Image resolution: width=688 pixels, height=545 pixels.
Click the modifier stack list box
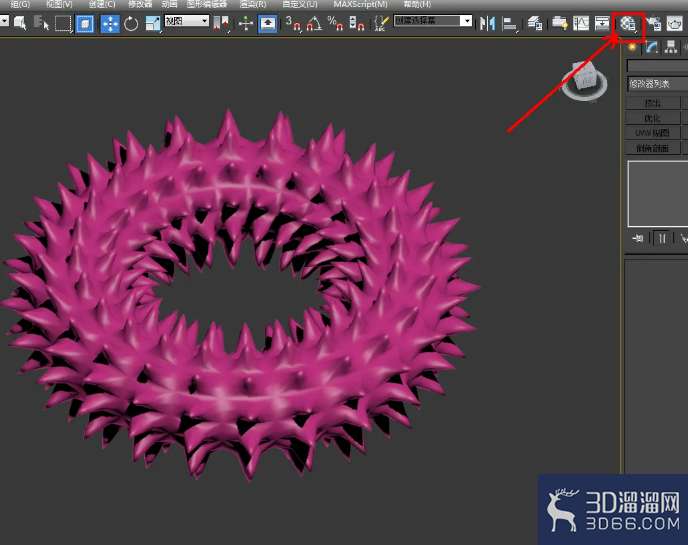(x=658, y=194)
